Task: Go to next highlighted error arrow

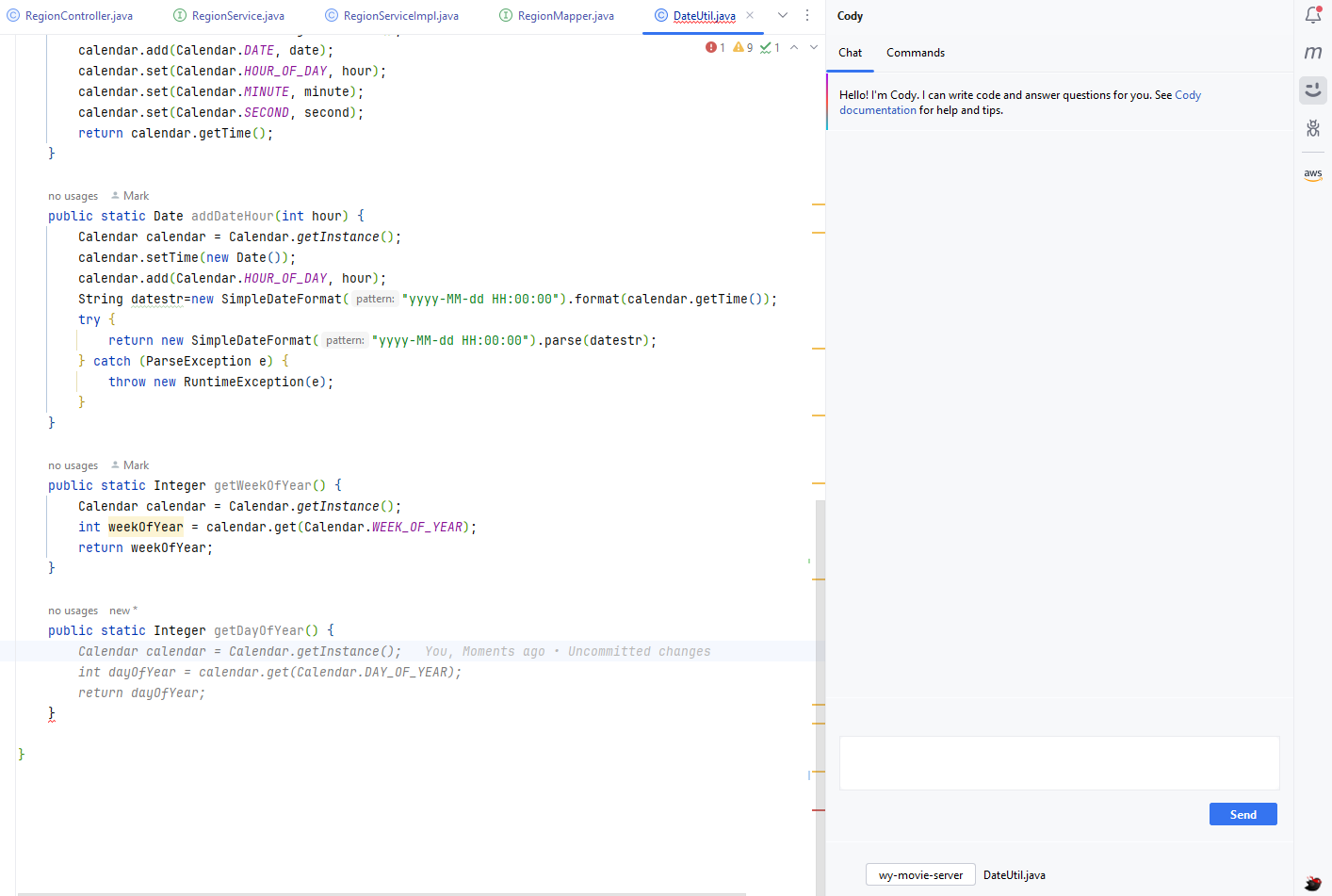Action: point(814,47)
